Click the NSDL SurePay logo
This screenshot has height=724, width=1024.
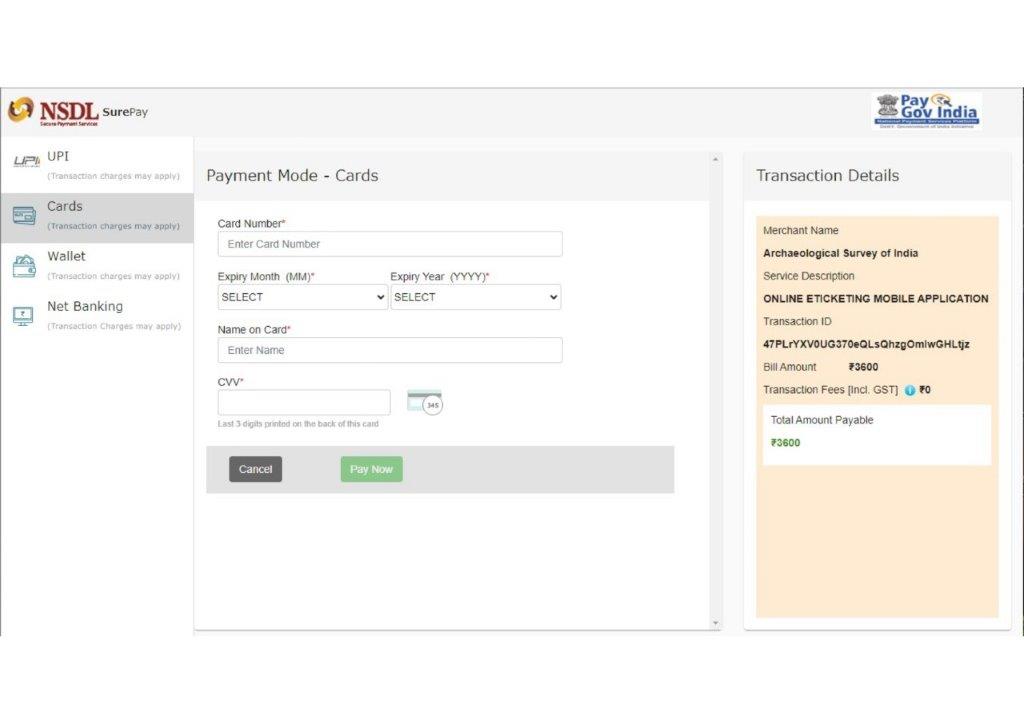[x=78, y=111]
